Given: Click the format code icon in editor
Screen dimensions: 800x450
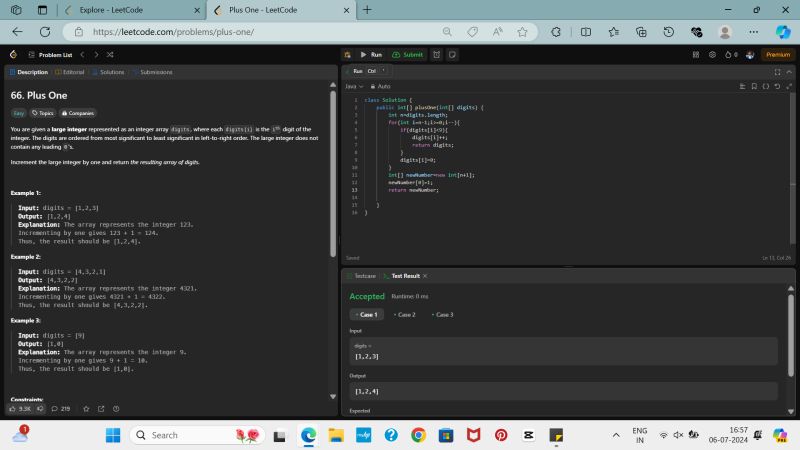Looking at the screenshot, I should pos(742,86).
